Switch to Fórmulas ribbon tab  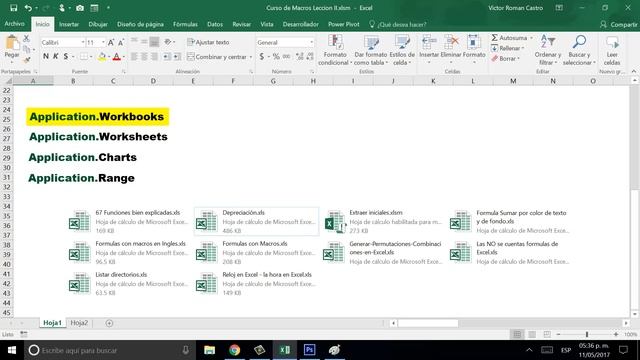click(x=185, y=24)
